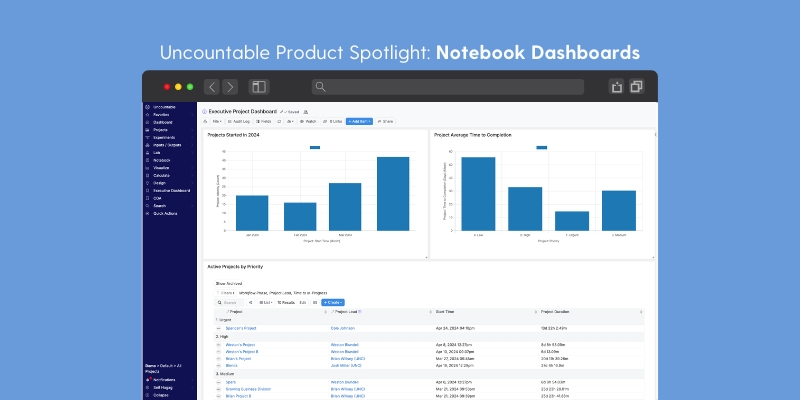Click the browser forward arrow button
The width and height of the screenshot is (800, 400).
tap(230, 87)
